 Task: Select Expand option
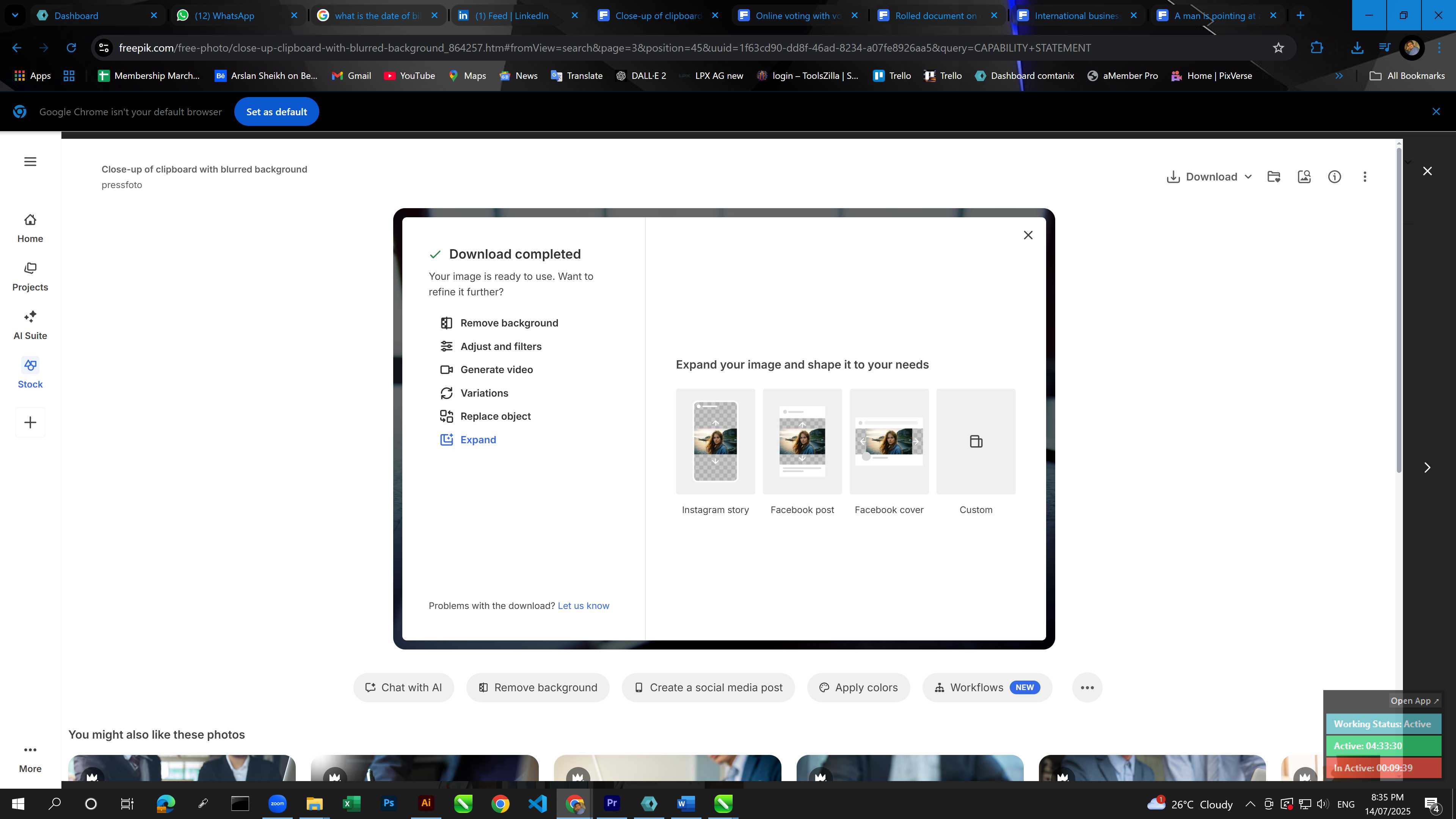tap(468, 440)
